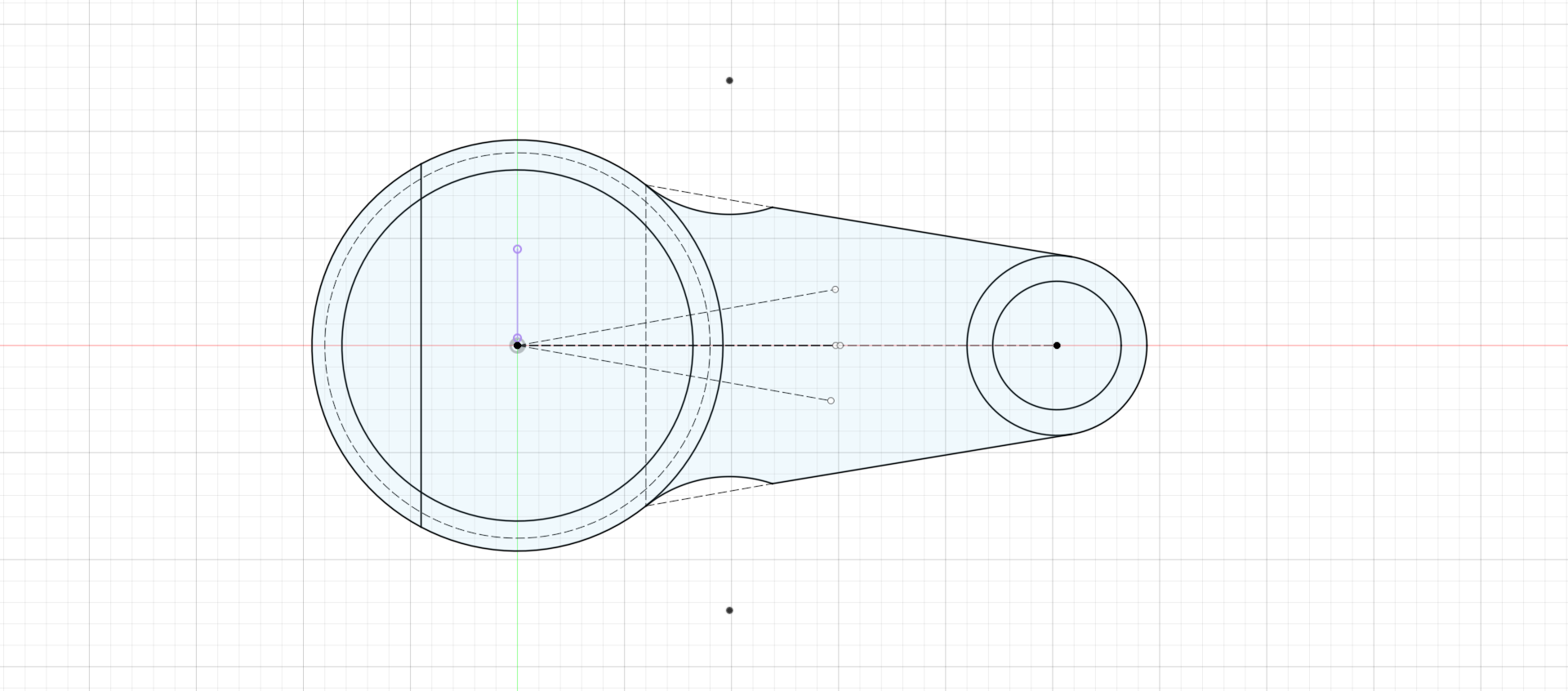Screen dimensions: 1568x691
Task: Select the isolated sketch point below the part
Action: coord(729,610)
